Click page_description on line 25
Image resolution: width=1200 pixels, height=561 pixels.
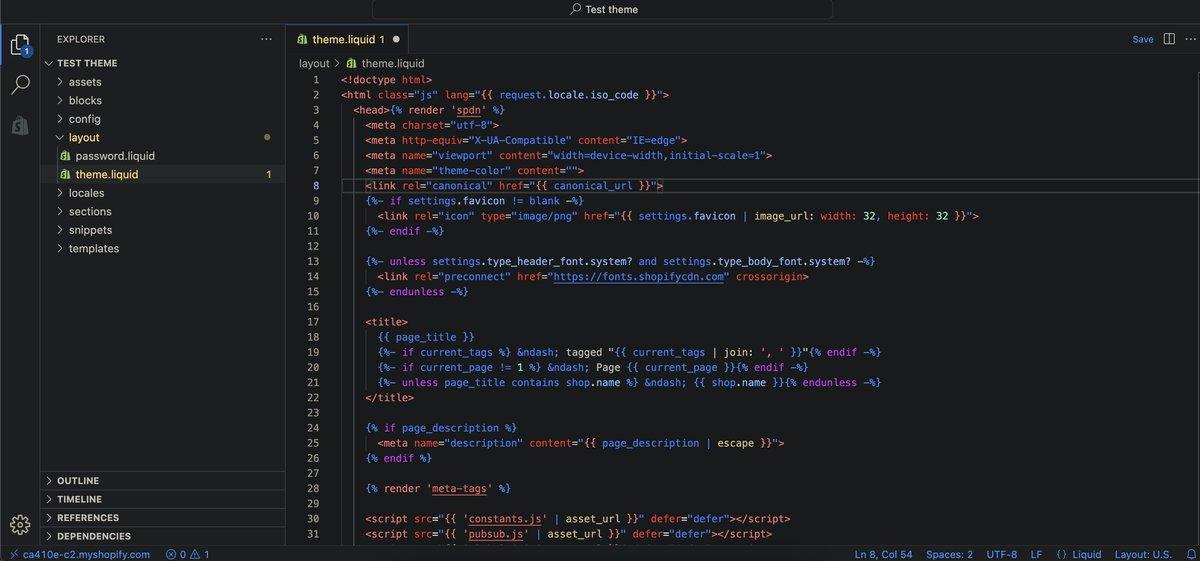650,443
